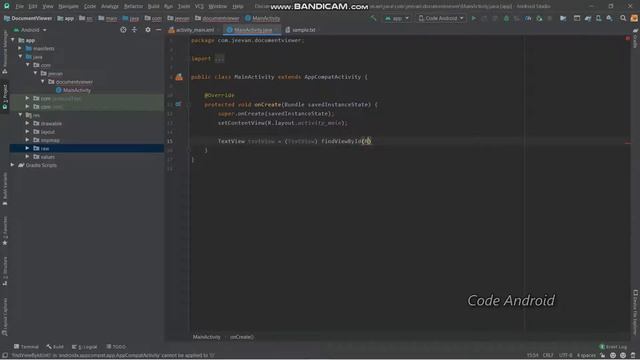Open the Build menu
Image resolution: width=640 pixels, height=360 pixels.
pos(153,6)
